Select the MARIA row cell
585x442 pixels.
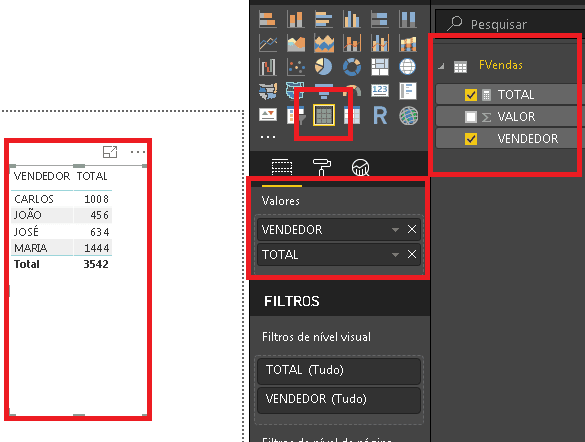click(31, 248)
